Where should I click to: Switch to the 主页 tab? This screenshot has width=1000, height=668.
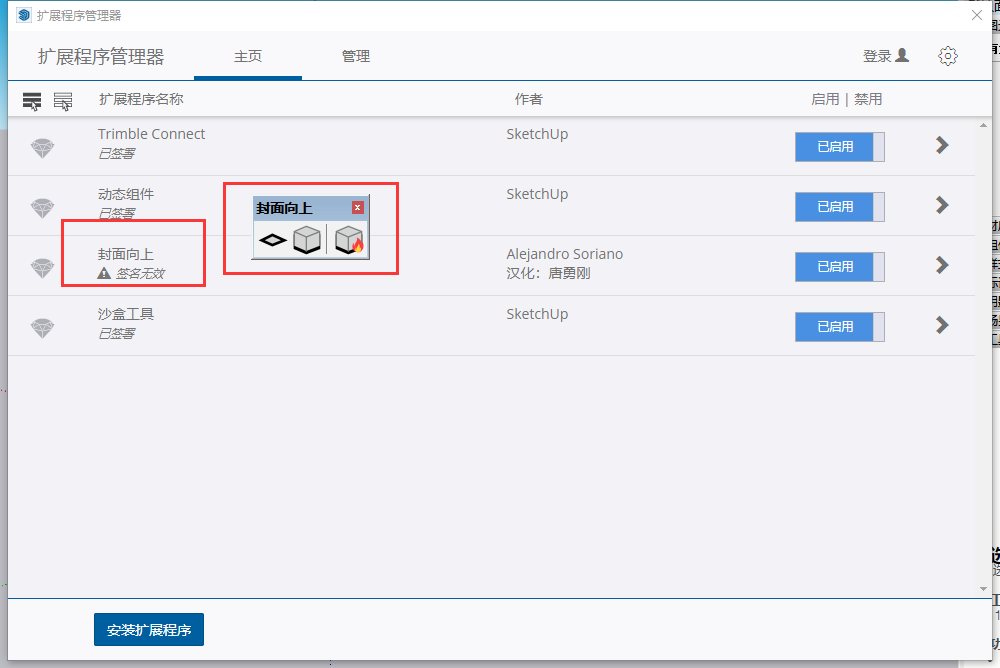[x=247, y=56]
